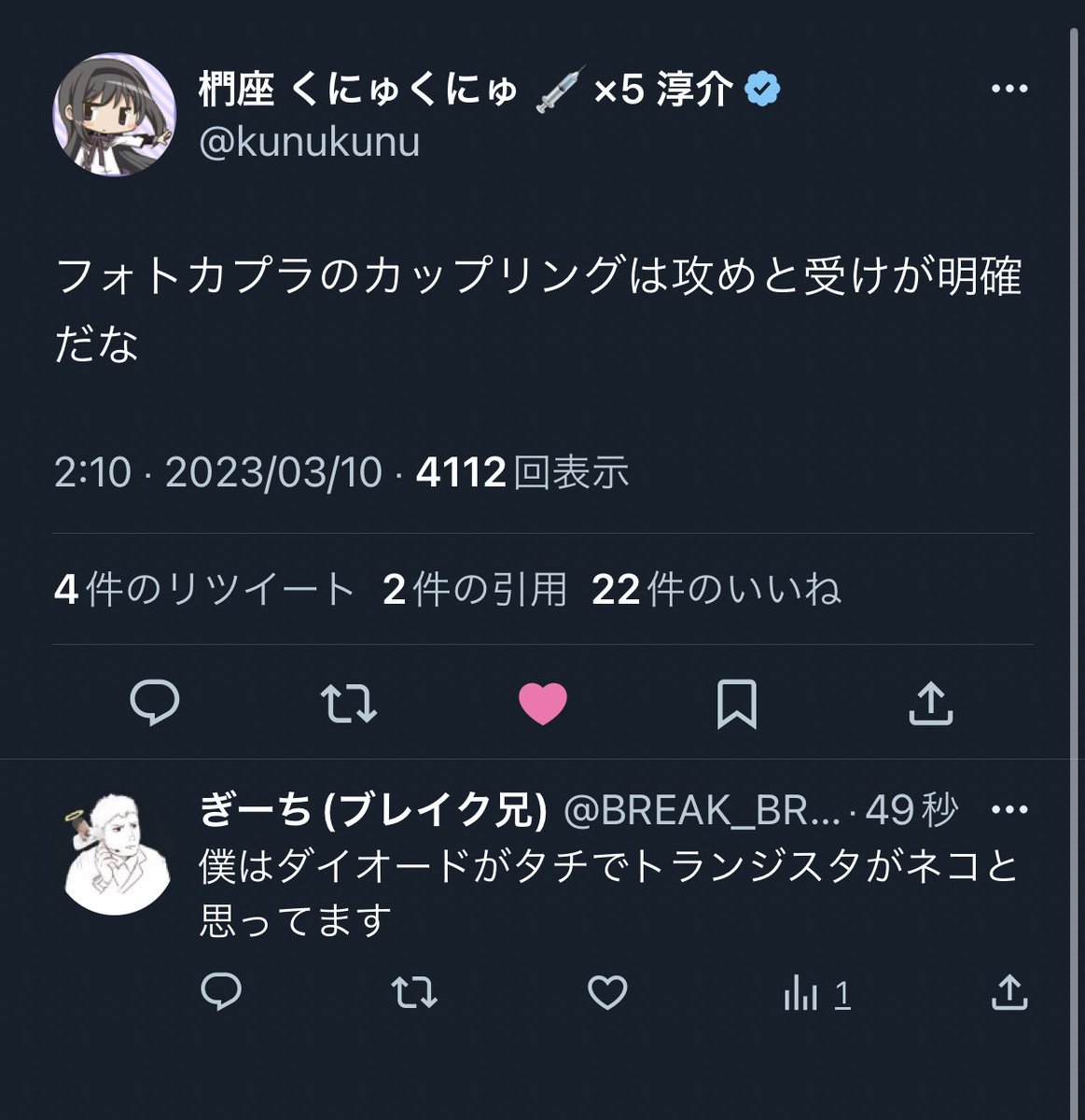Screen dimensions: 1085x1120
Task: Open ぎーち's profile avatar
Action: [116, 854]
